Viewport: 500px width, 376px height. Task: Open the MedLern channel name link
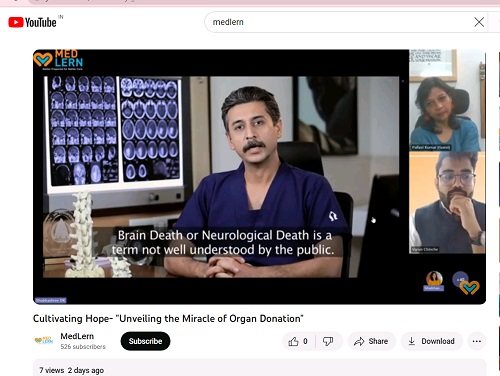pos(77,336)
